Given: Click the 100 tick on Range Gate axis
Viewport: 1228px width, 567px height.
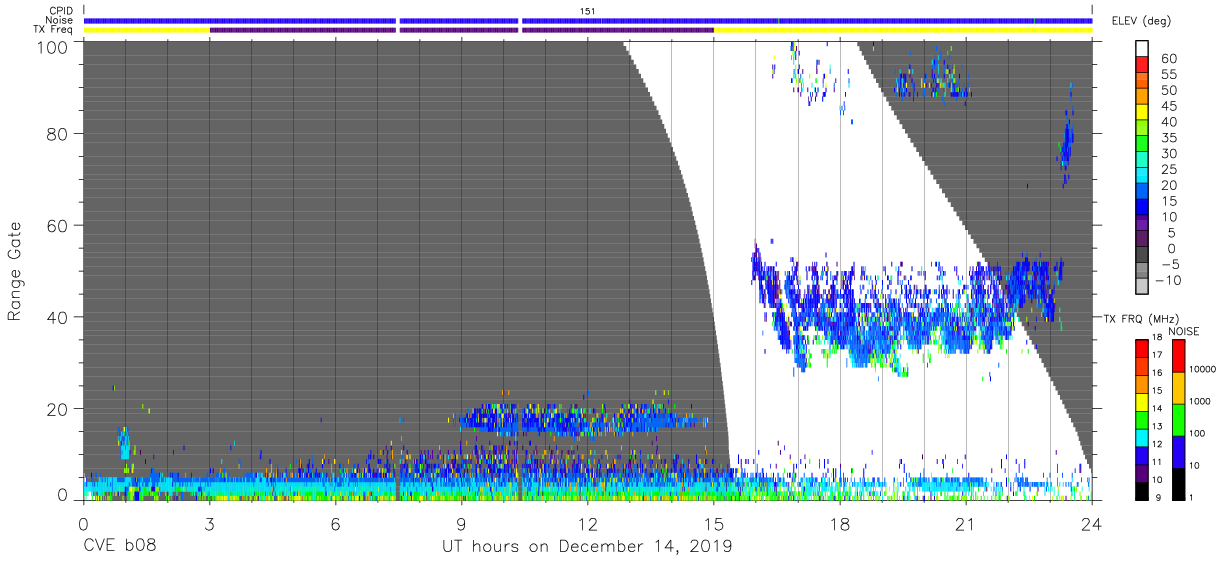Looking at the screenshot, I should pyautogui.click(x=54, y=48).
